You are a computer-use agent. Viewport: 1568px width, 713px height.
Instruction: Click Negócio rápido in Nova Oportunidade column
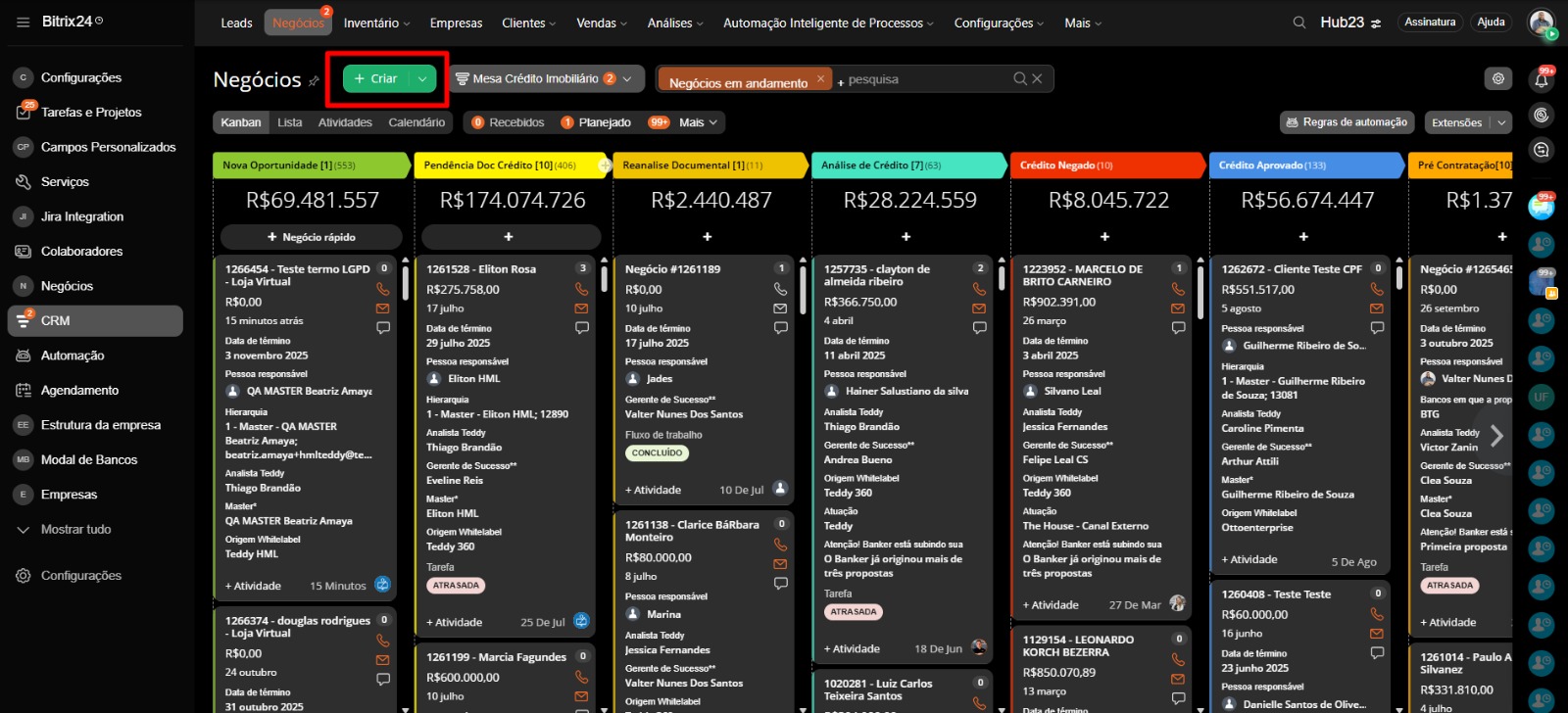click(312, 237)
